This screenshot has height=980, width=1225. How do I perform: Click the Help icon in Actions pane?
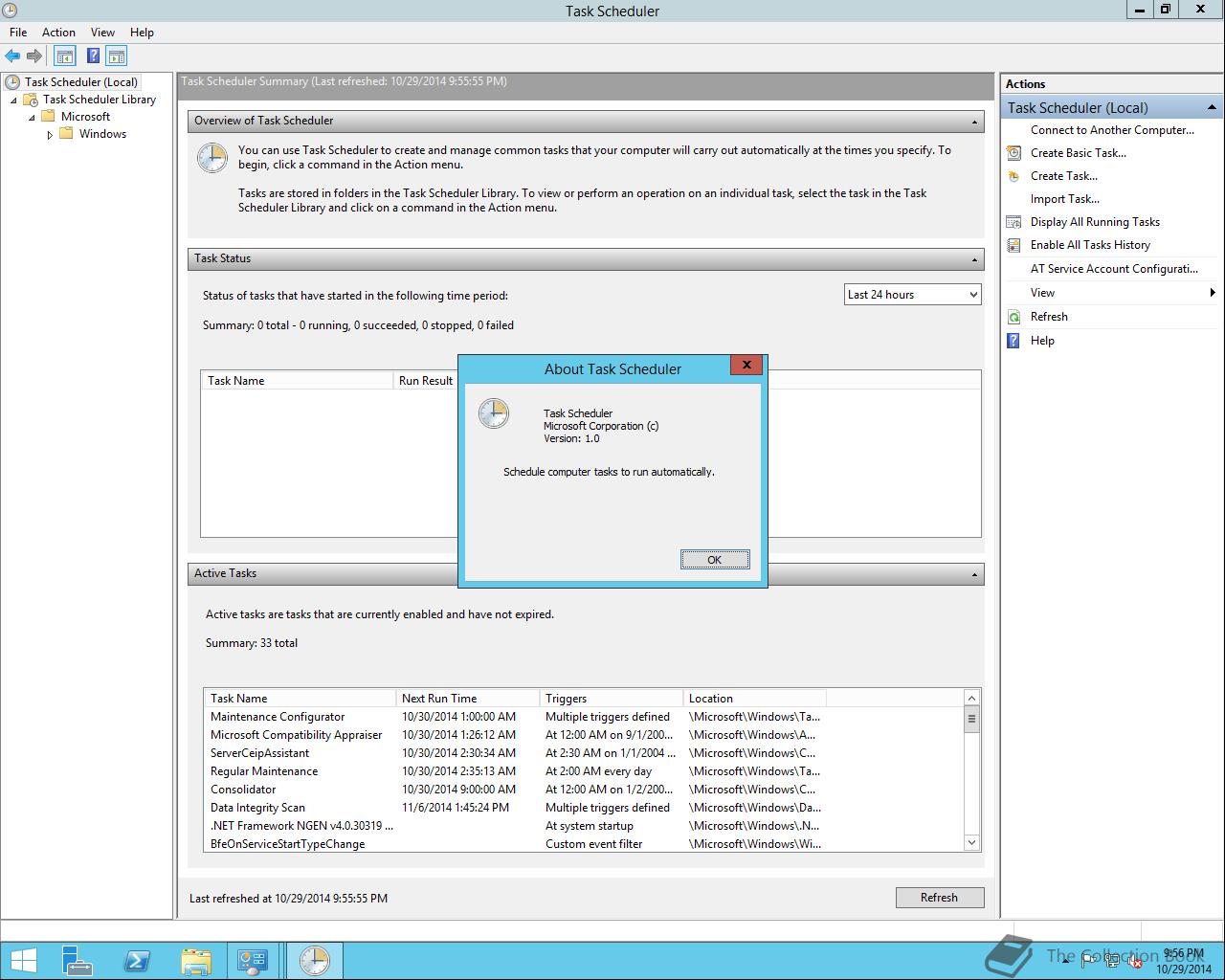coord(1014,341)
